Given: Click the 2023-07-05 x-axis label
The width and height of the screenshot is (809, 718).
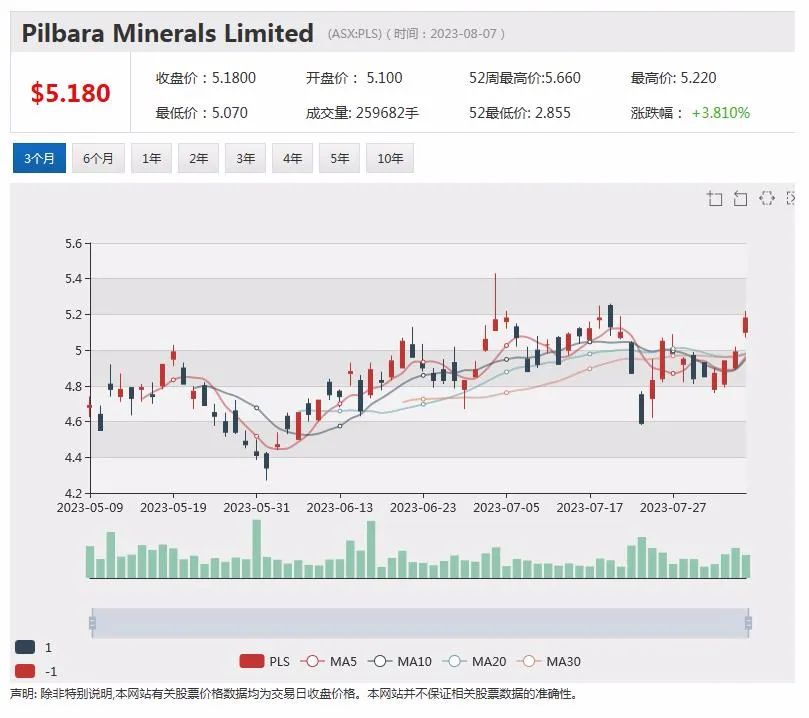Looking at the screenshot, I should (506, 508).
